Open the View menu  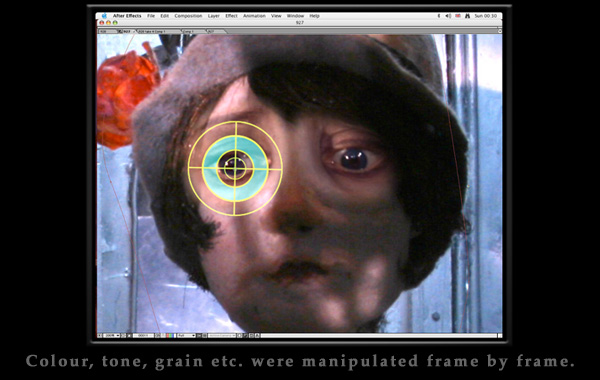[x=276, y=16]
